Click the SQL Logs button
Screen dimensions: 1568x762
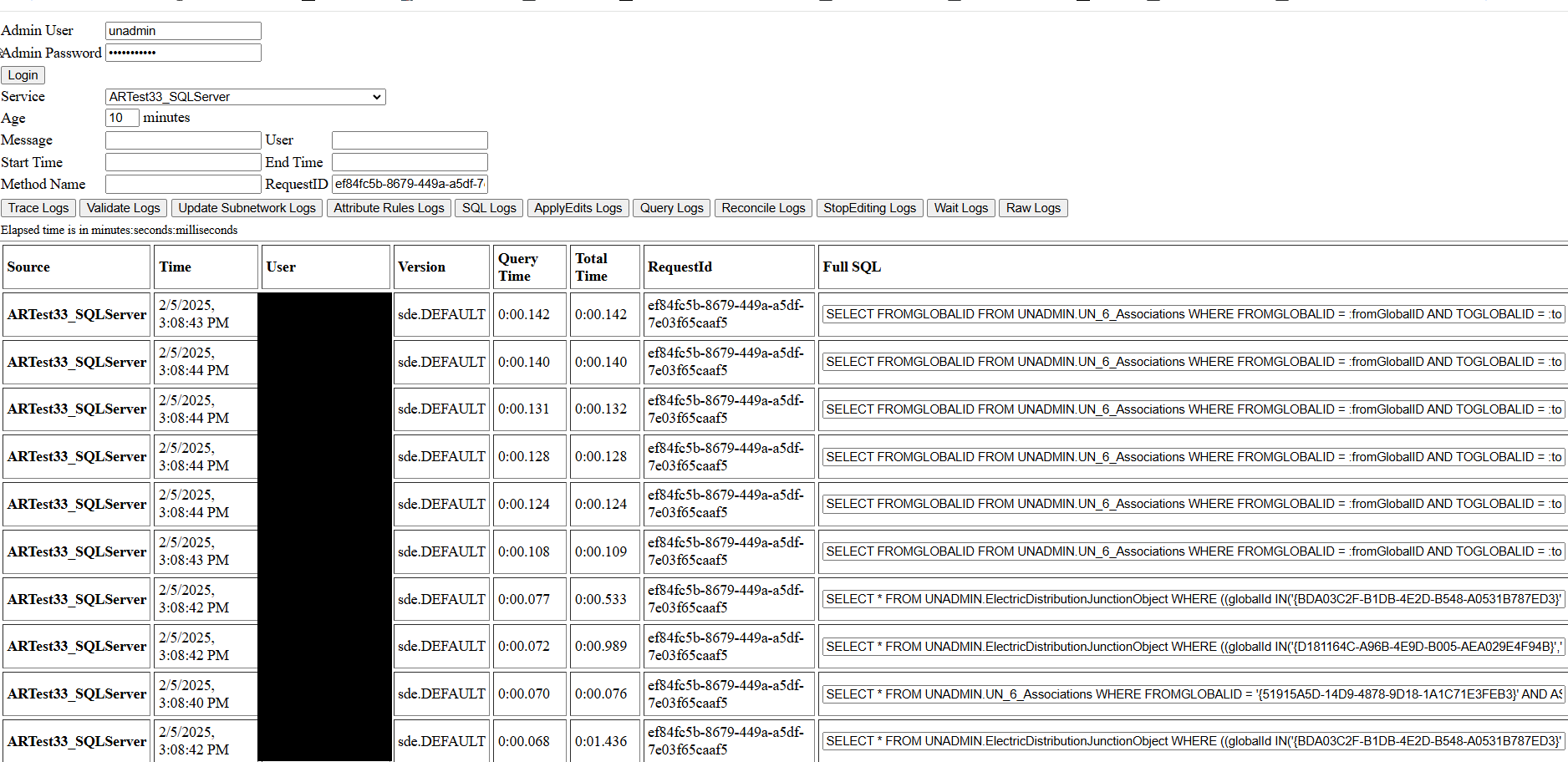pos(488,207)
